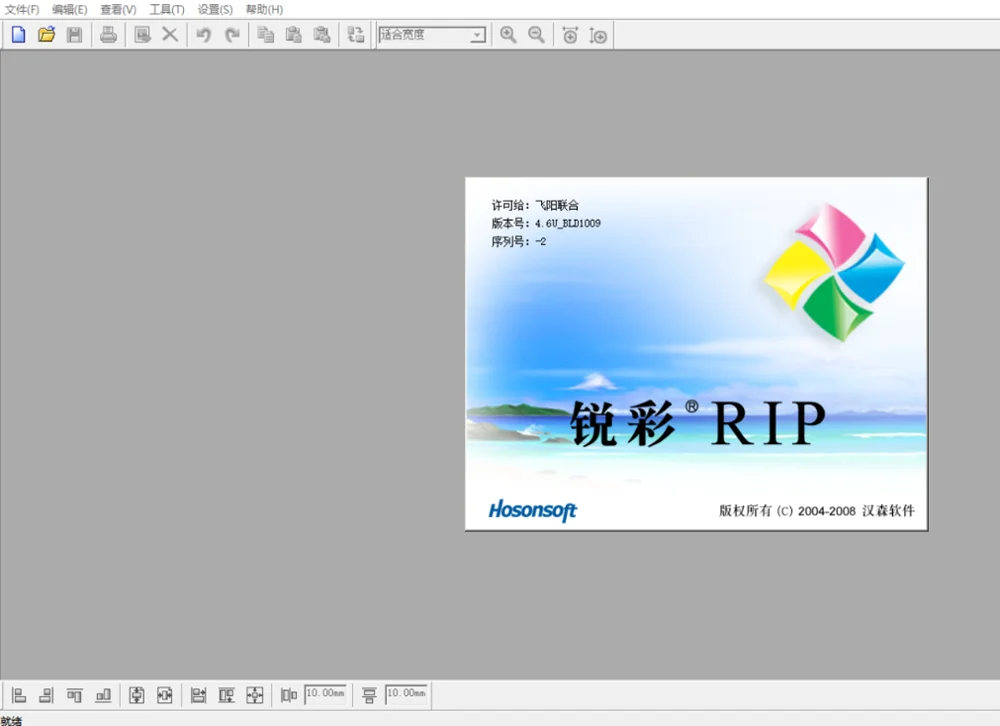
Task: Open the 设置(S) menu
Action: point(215,10)
